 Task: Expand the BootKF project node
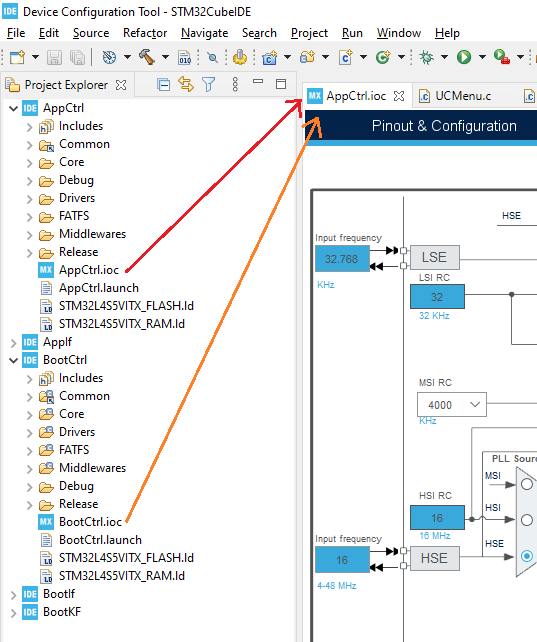coord(14,613)
